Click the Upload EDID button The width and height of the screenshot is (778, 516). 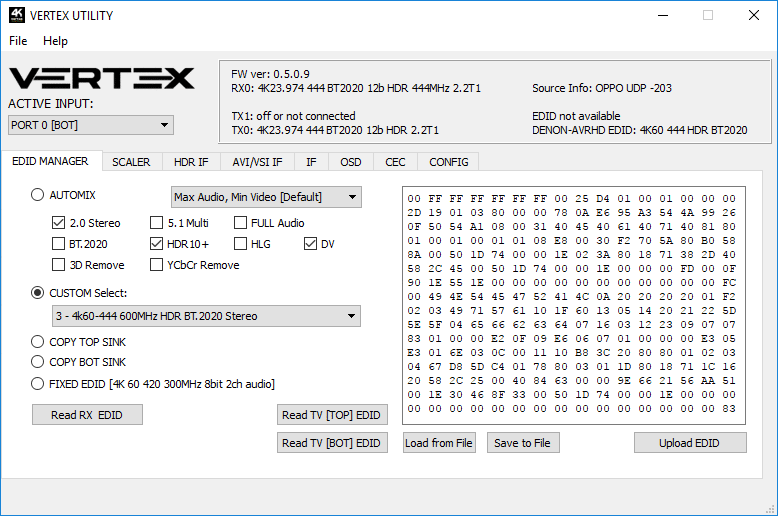tap(690, 443)
